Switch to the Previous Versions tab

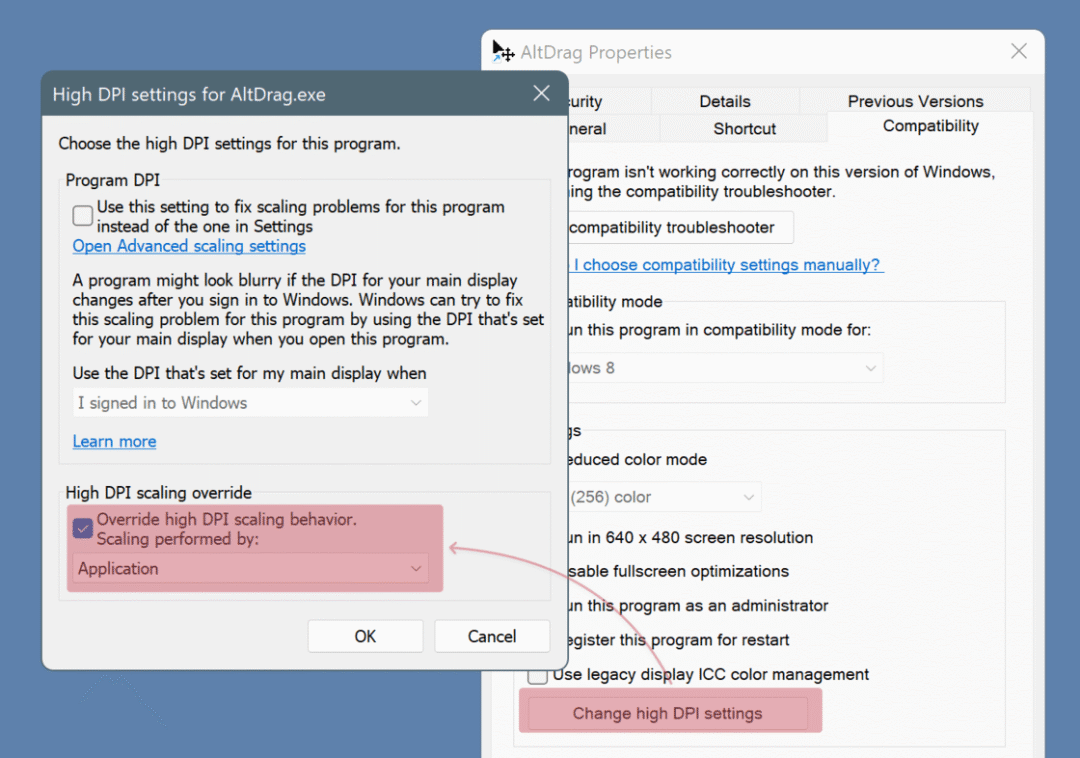click(915, 101)
